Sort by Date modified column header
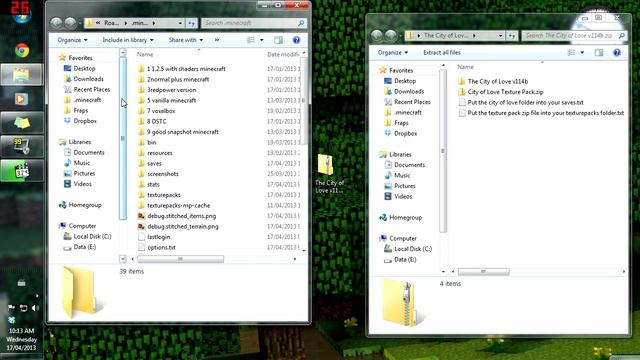This screenshot has height=360, width=640. point(283,54)
